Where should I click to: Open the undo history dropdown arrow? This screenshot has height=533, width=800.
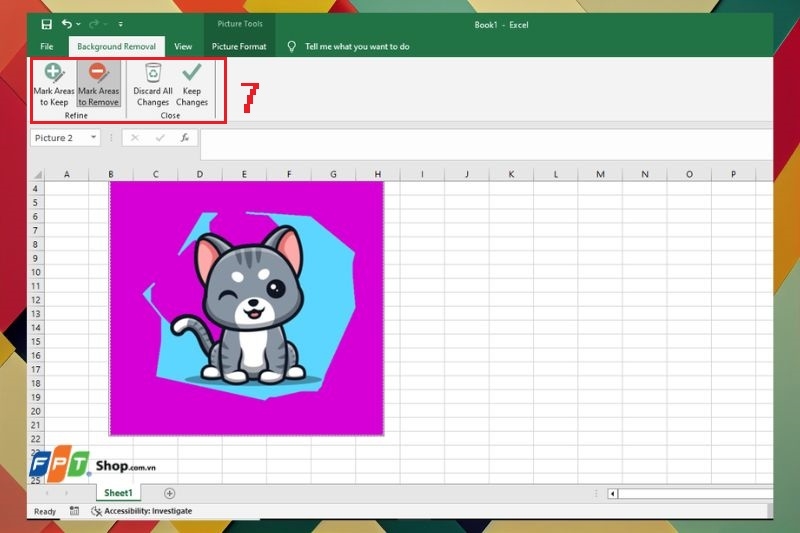(78, 24)
